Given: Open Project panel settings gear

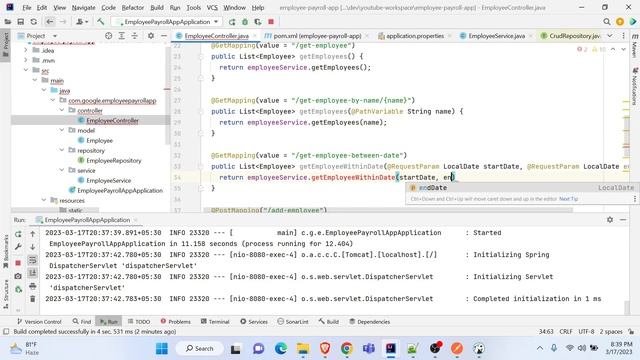Looking at the screenshot, I should (x=151, y=36).
